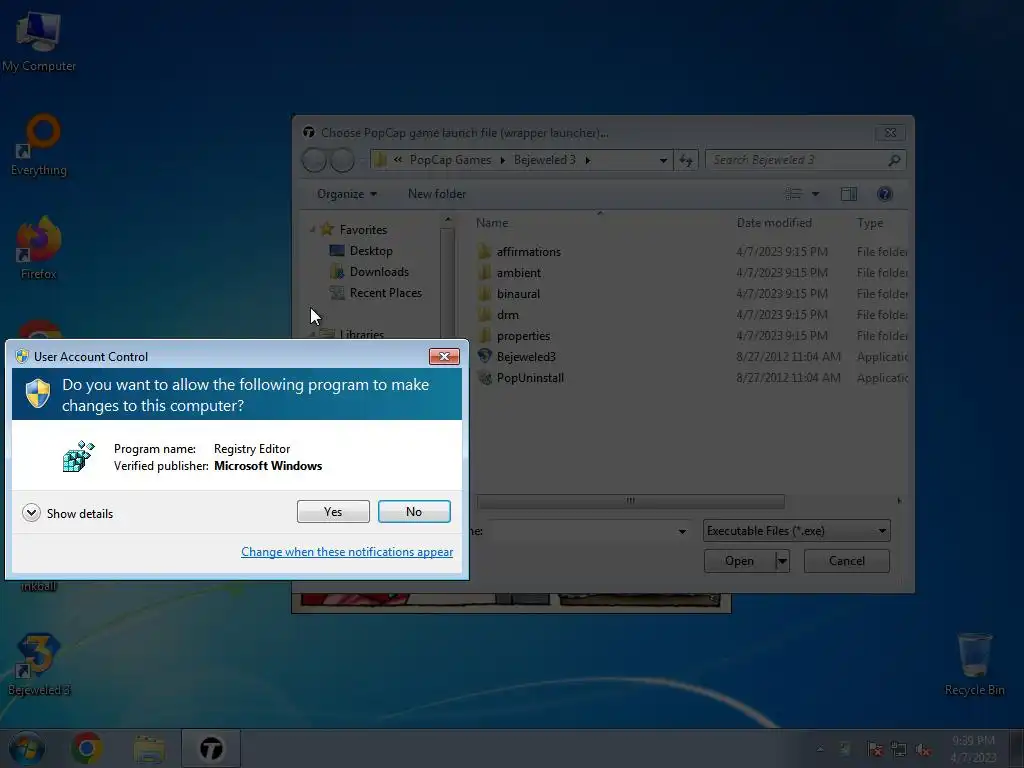Open the file name history dropdown

(682, 532)
